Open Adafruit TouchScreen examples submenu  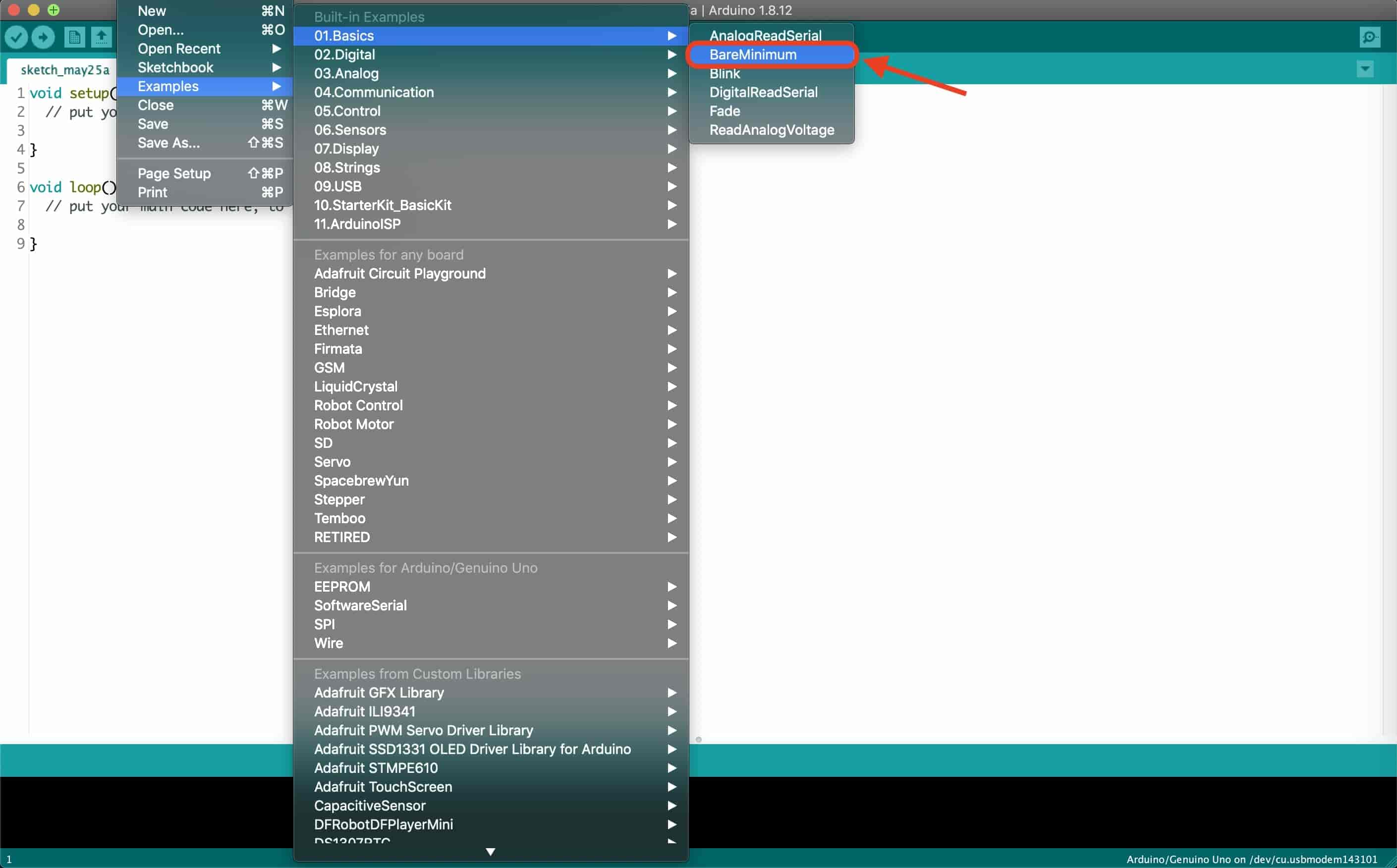coord(491,787)
